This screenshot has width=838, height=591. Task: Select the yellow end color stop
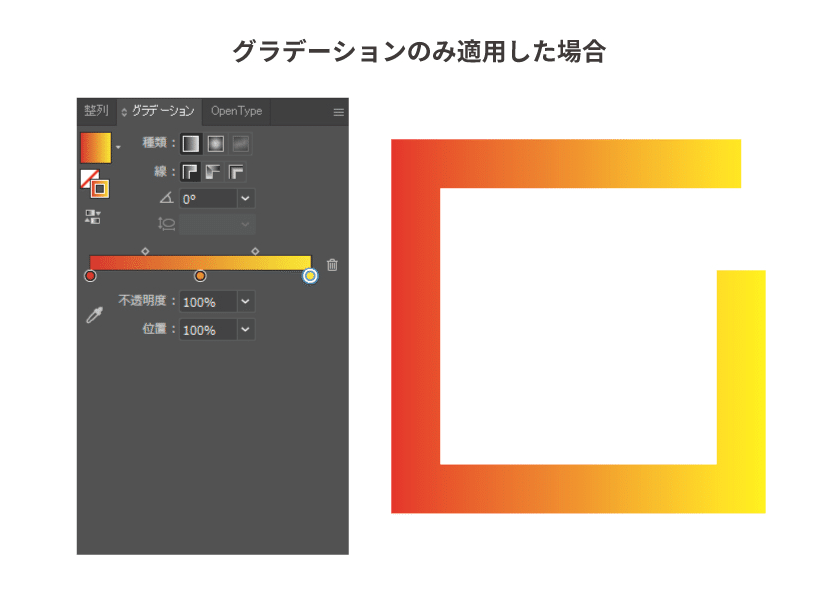(x=310, y=276)
